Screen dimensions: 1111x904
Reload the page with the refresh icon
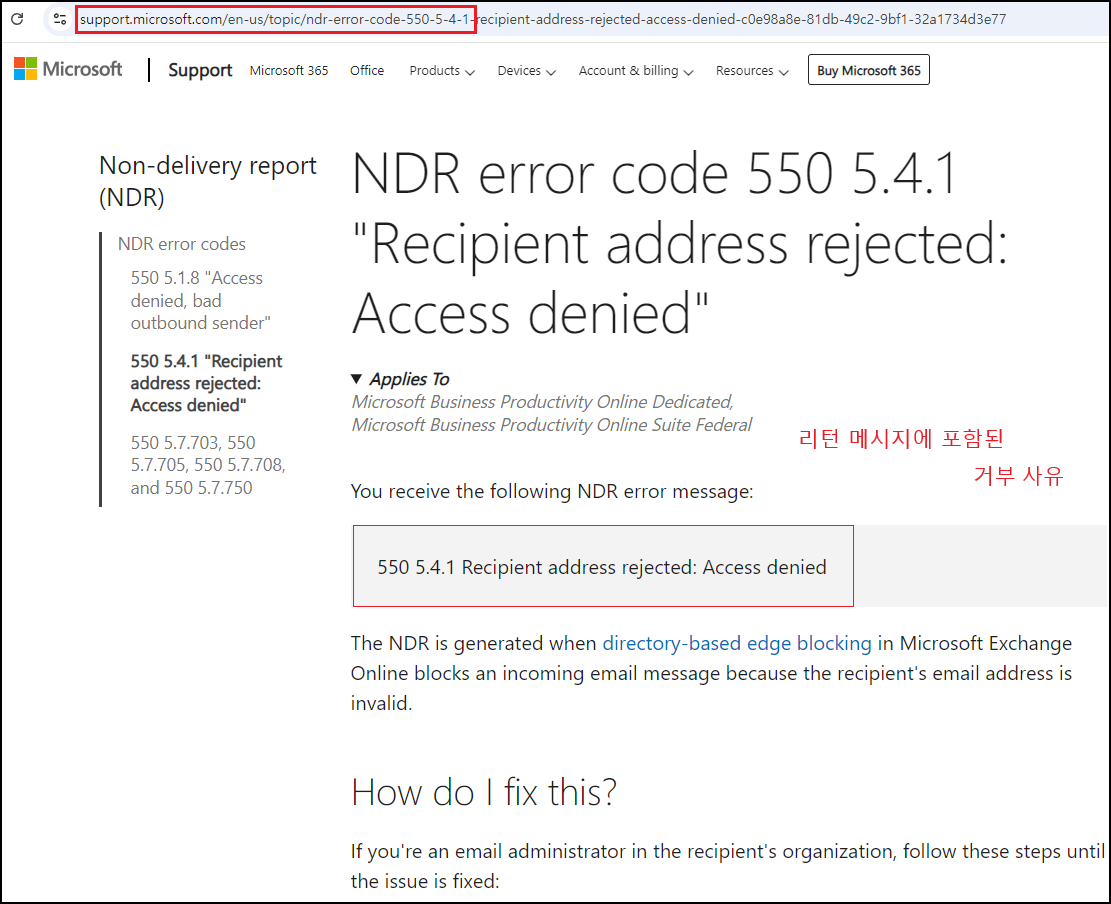pyautogui.click(x=17, y=19)
